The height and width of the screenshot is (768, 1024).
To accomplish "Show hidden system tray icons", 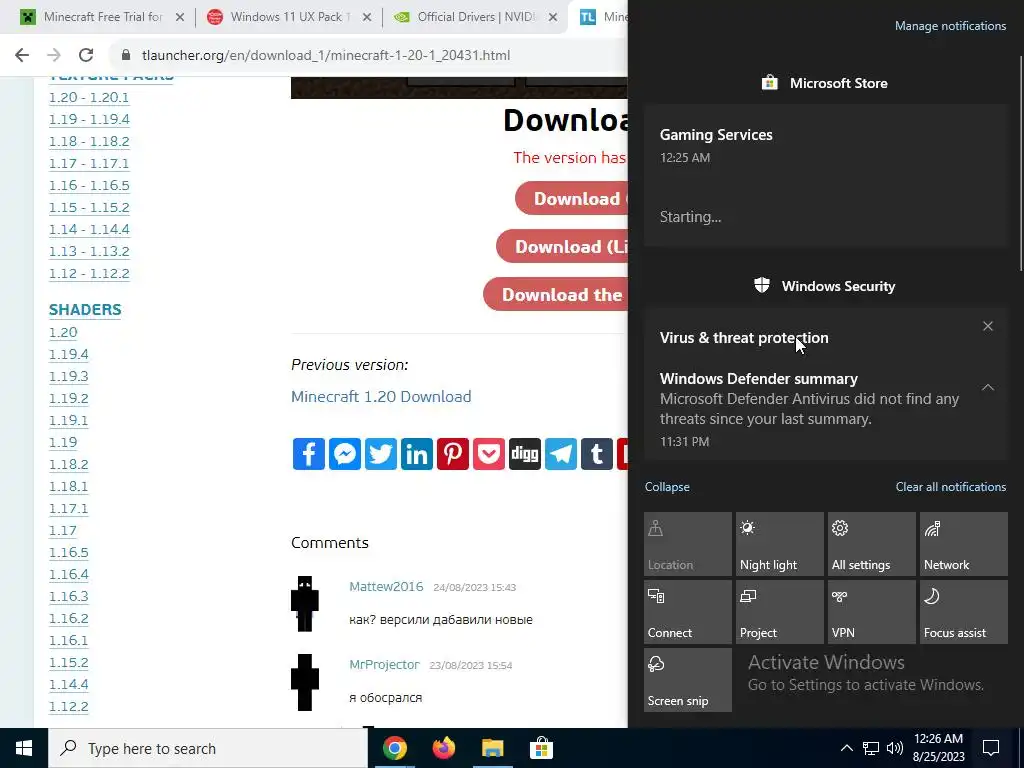I will (846, 748).
